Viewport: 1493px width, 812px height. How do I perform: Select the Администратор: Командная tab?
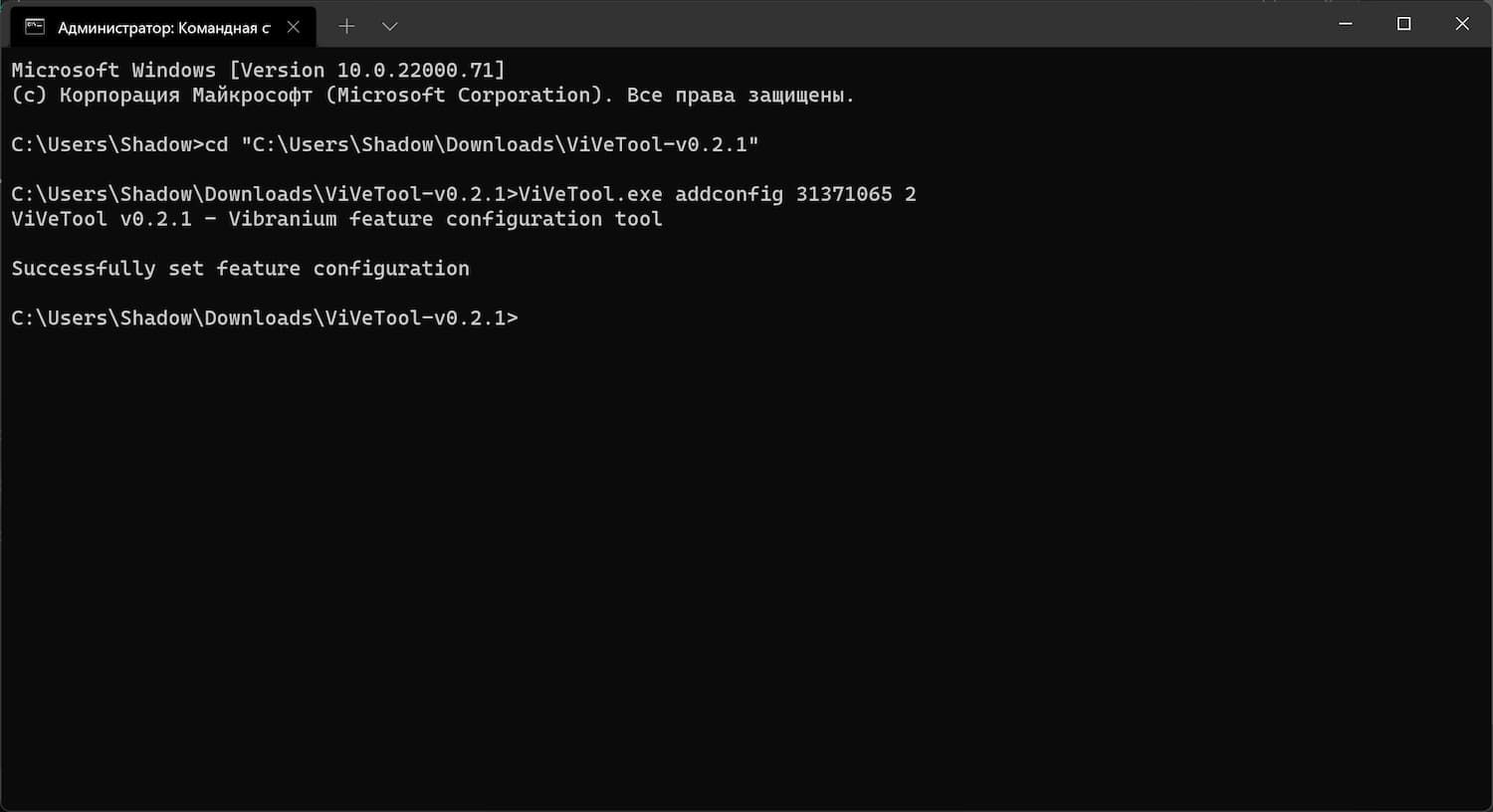[163, 27]
